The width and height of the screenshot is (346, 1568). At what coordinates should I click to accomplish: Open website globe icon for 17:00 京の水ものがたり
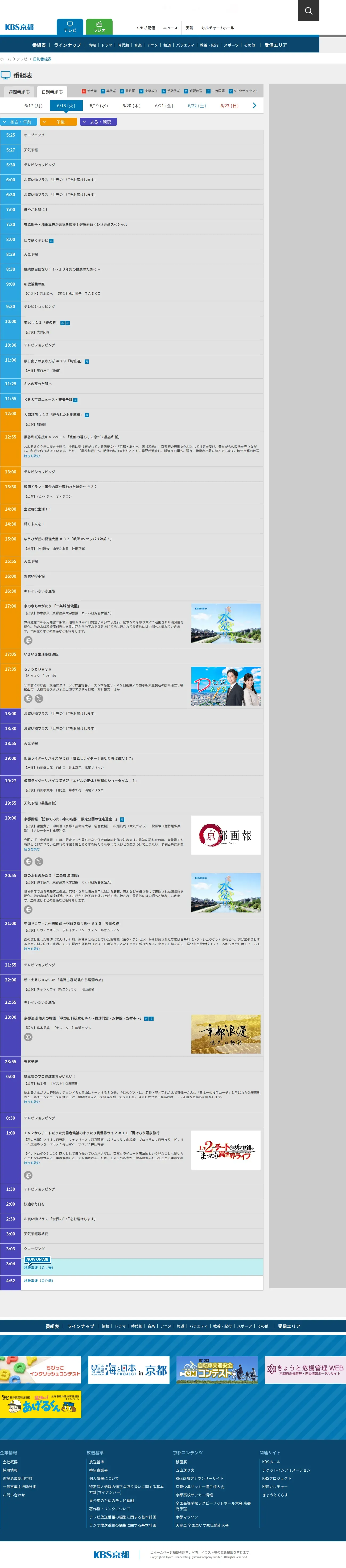point(28,640)
